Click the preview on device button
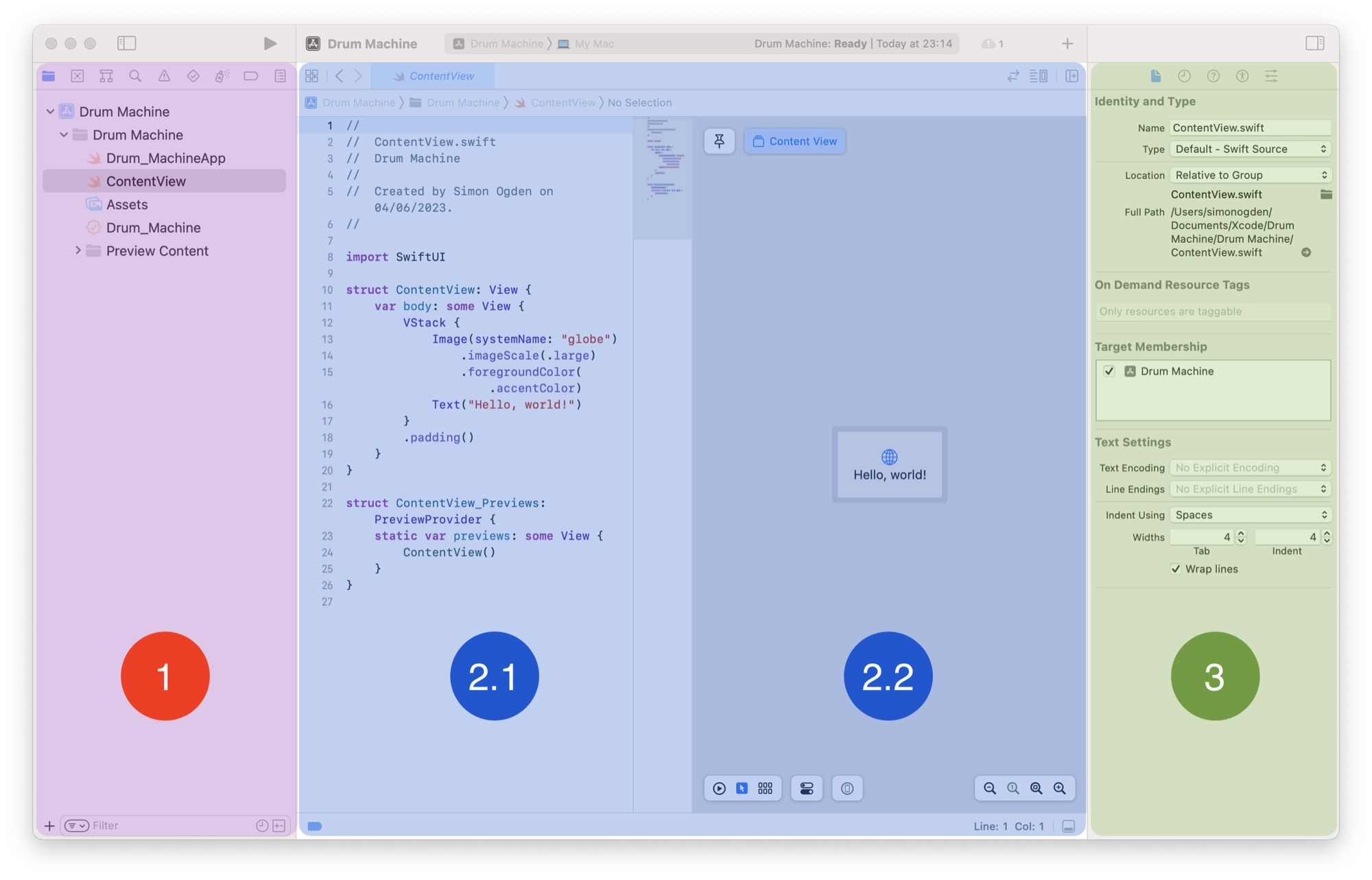This screenshot has width=1372, height=880. [x=847, y=788]
